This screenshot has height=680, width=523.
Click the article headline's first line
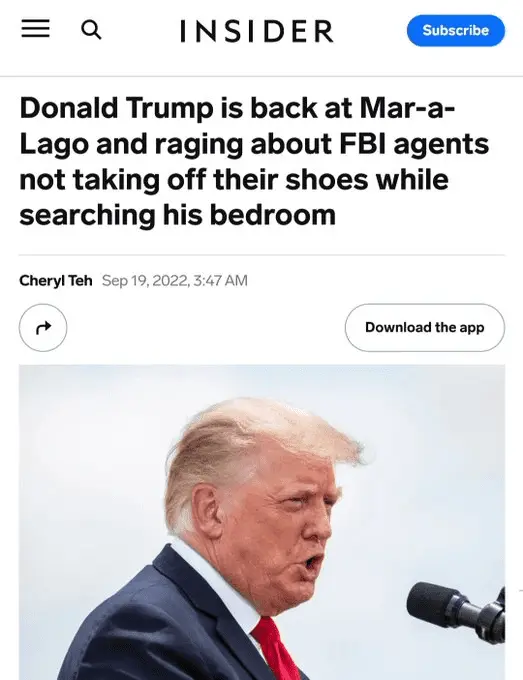[237, 108]
